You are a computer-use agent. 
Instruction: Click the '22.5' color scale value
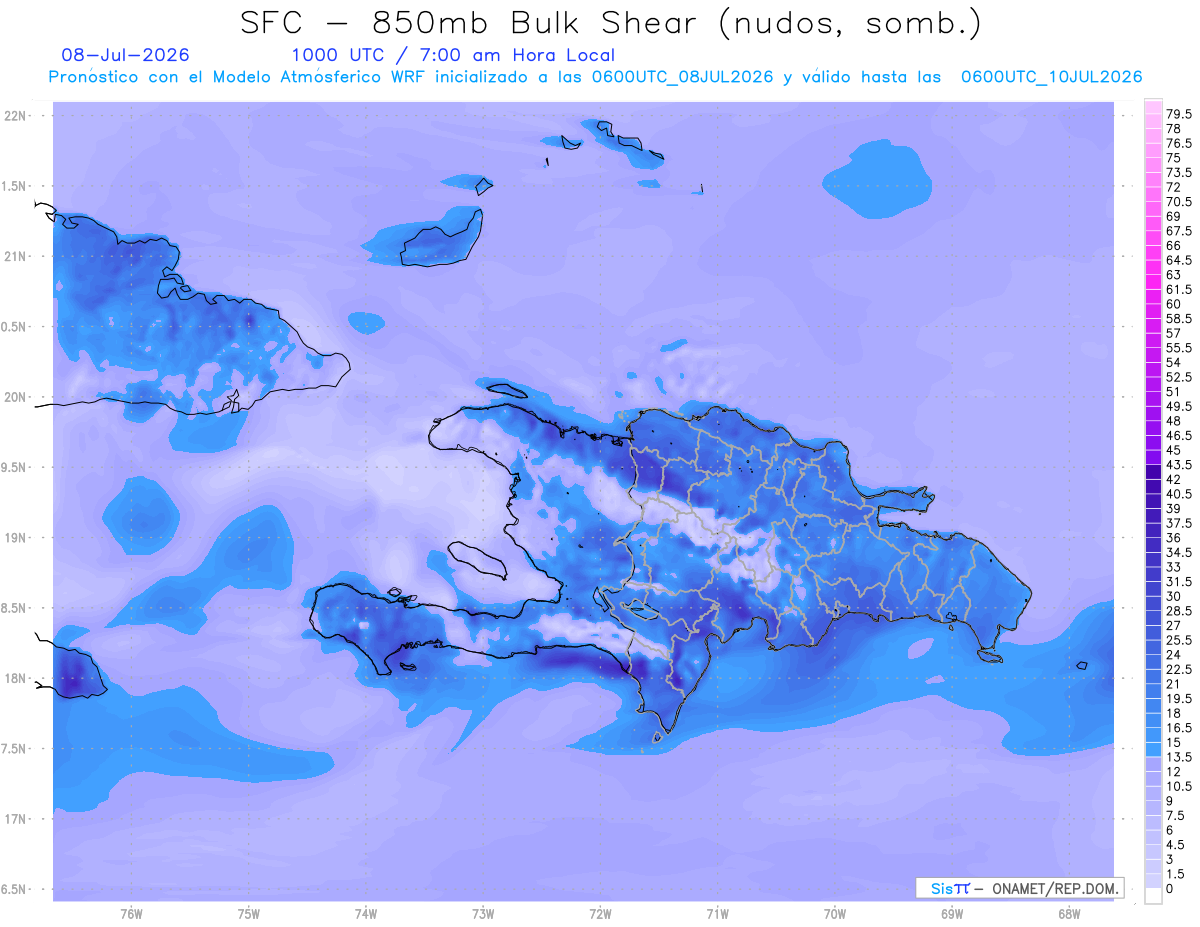click(1179, 669)
